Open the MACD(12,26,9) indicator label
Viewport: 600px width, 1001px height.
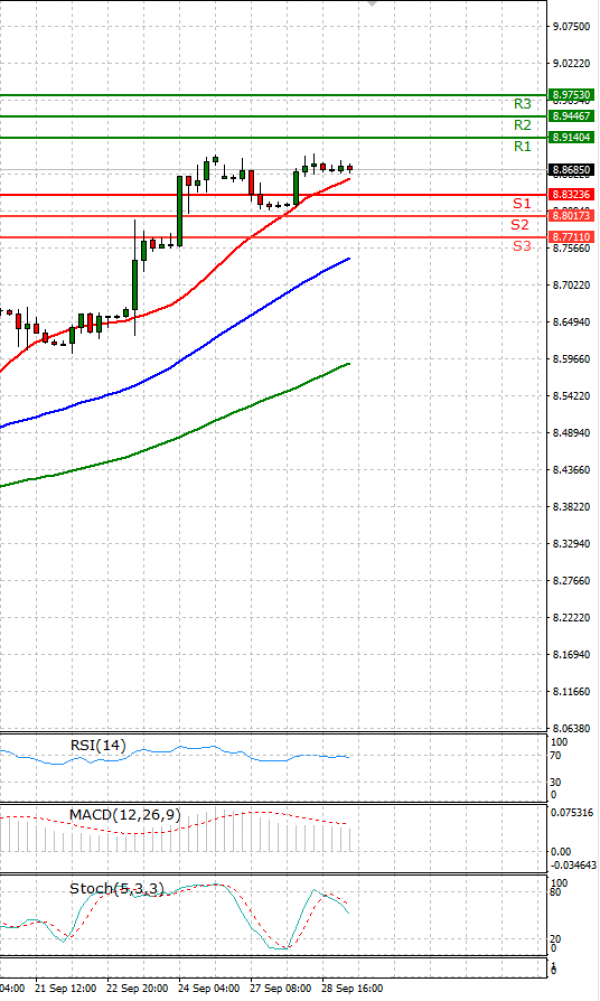tap(125, 815)
